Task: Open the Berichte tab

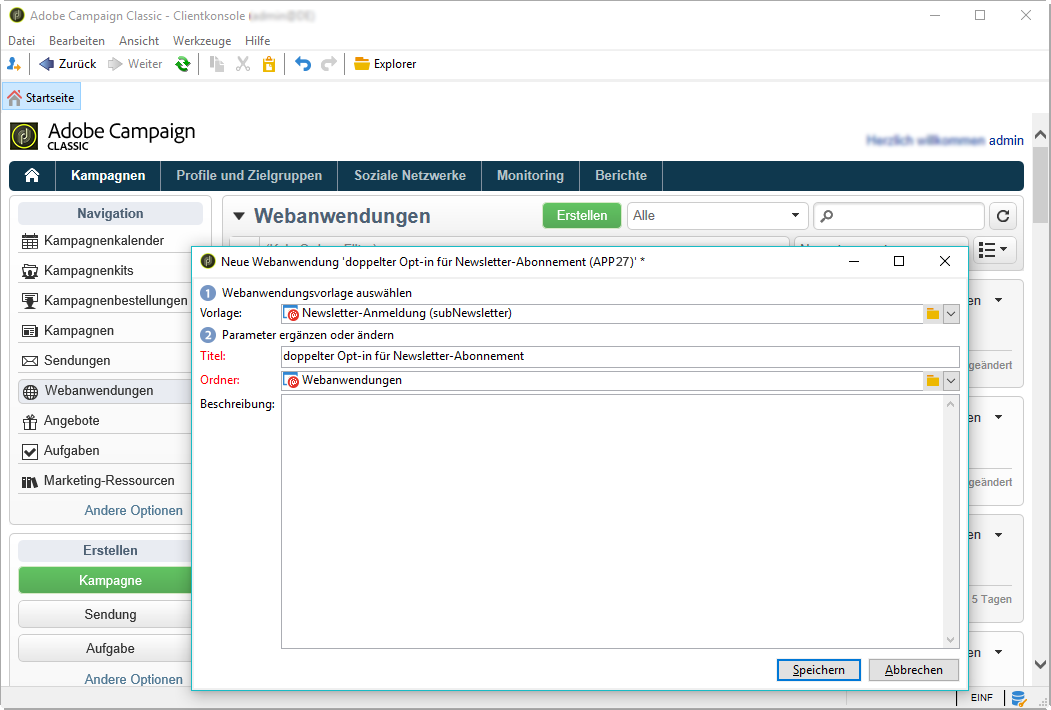Action: pyautogui.click(x=621, y=176)
